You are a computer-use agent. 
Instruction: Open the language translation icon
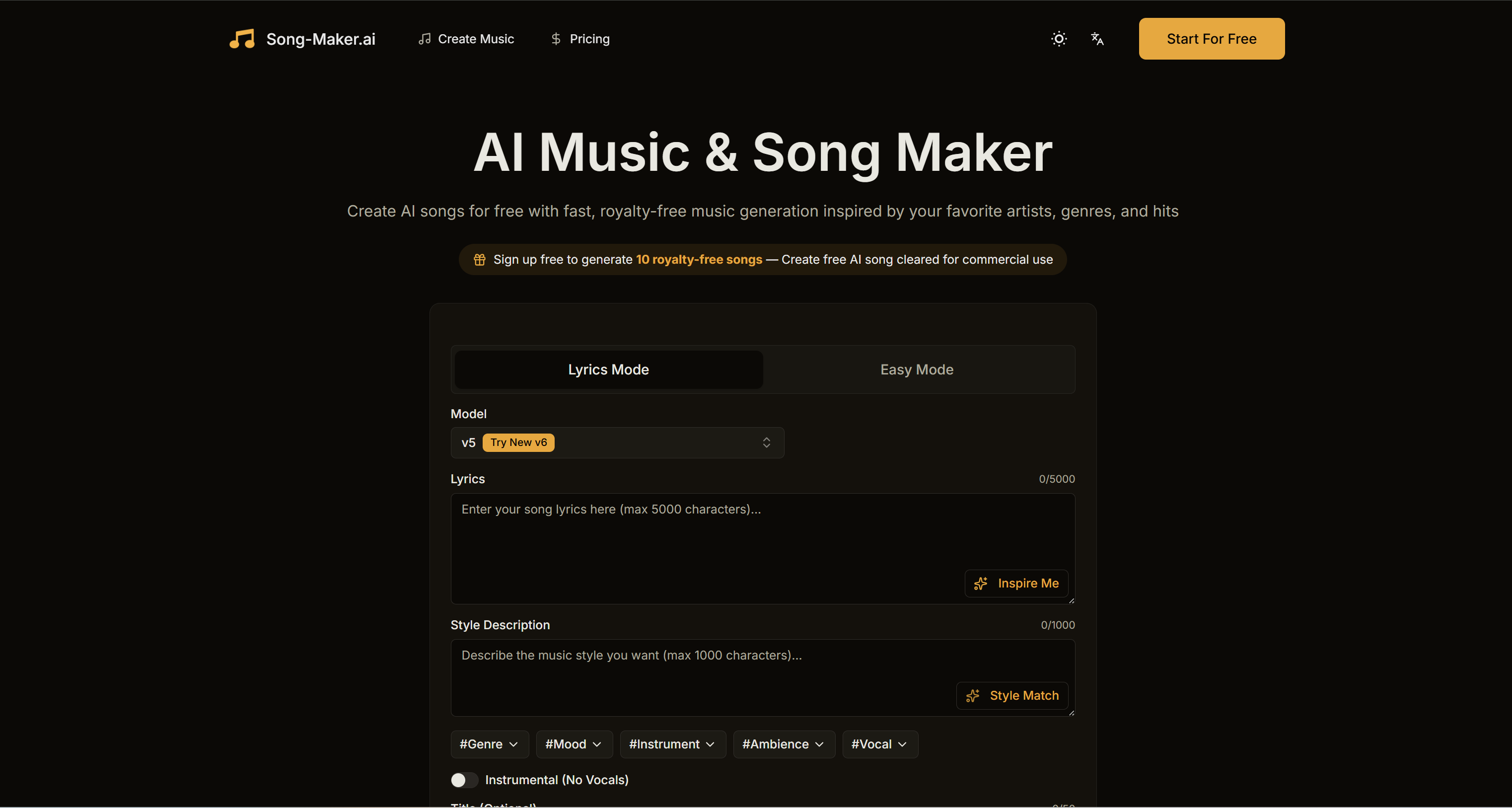pos(1097,39)
